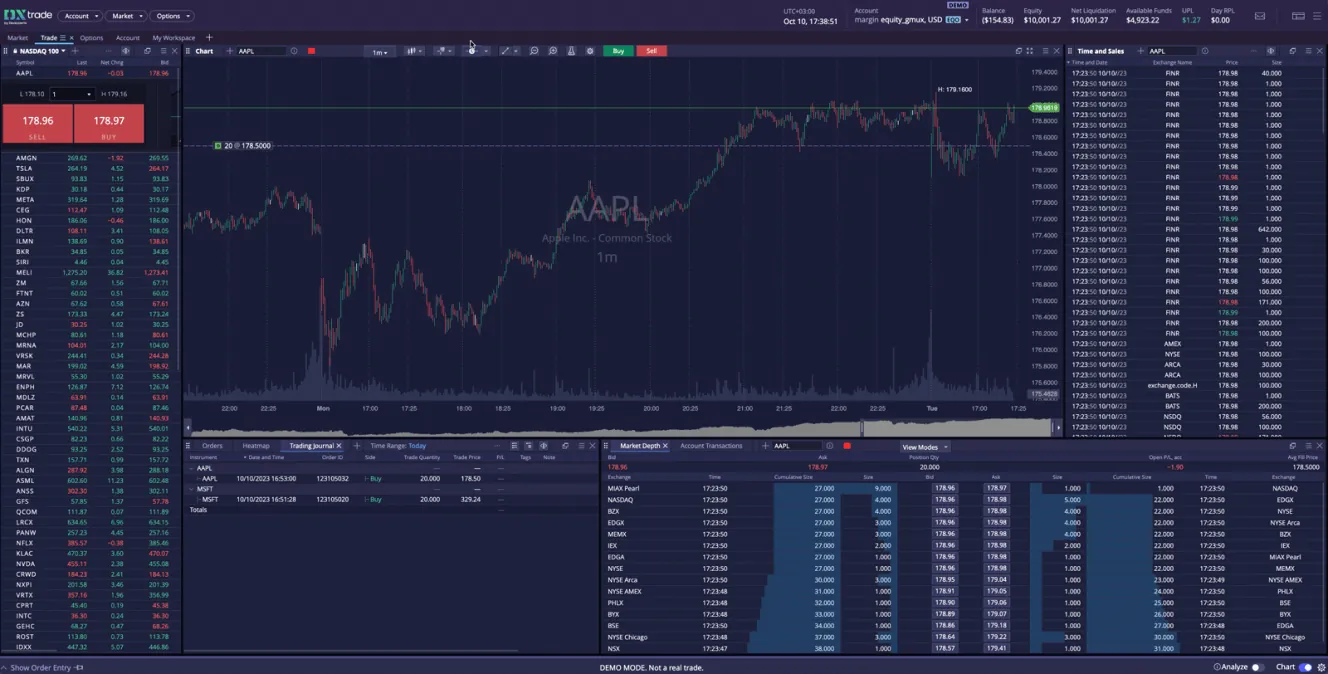Click left arrow of chart time navigator
Screen dimensions: 1328x674
(188, 428)
